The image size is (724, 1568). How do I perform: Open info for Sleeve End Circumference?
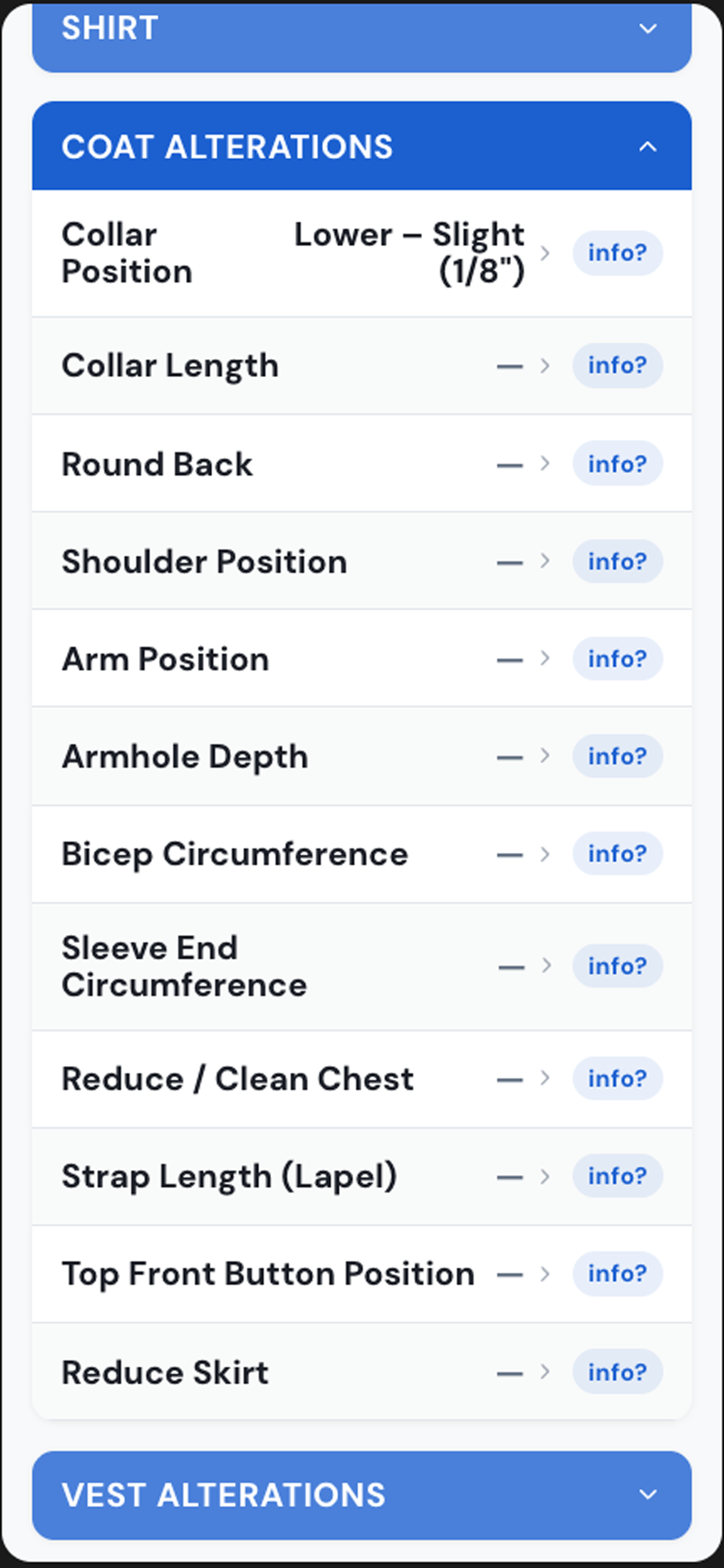(x=617, y=966)
